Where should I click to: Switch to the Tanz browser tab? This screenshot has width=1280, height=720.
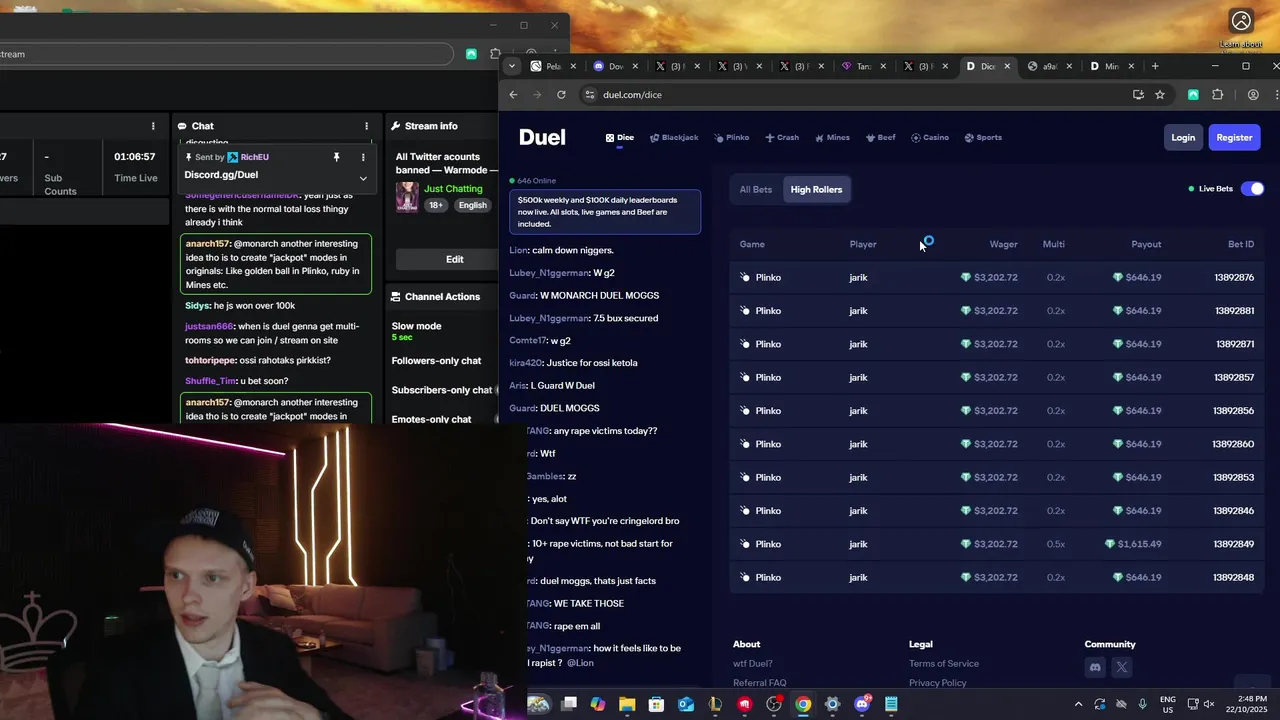pos(862,66)
